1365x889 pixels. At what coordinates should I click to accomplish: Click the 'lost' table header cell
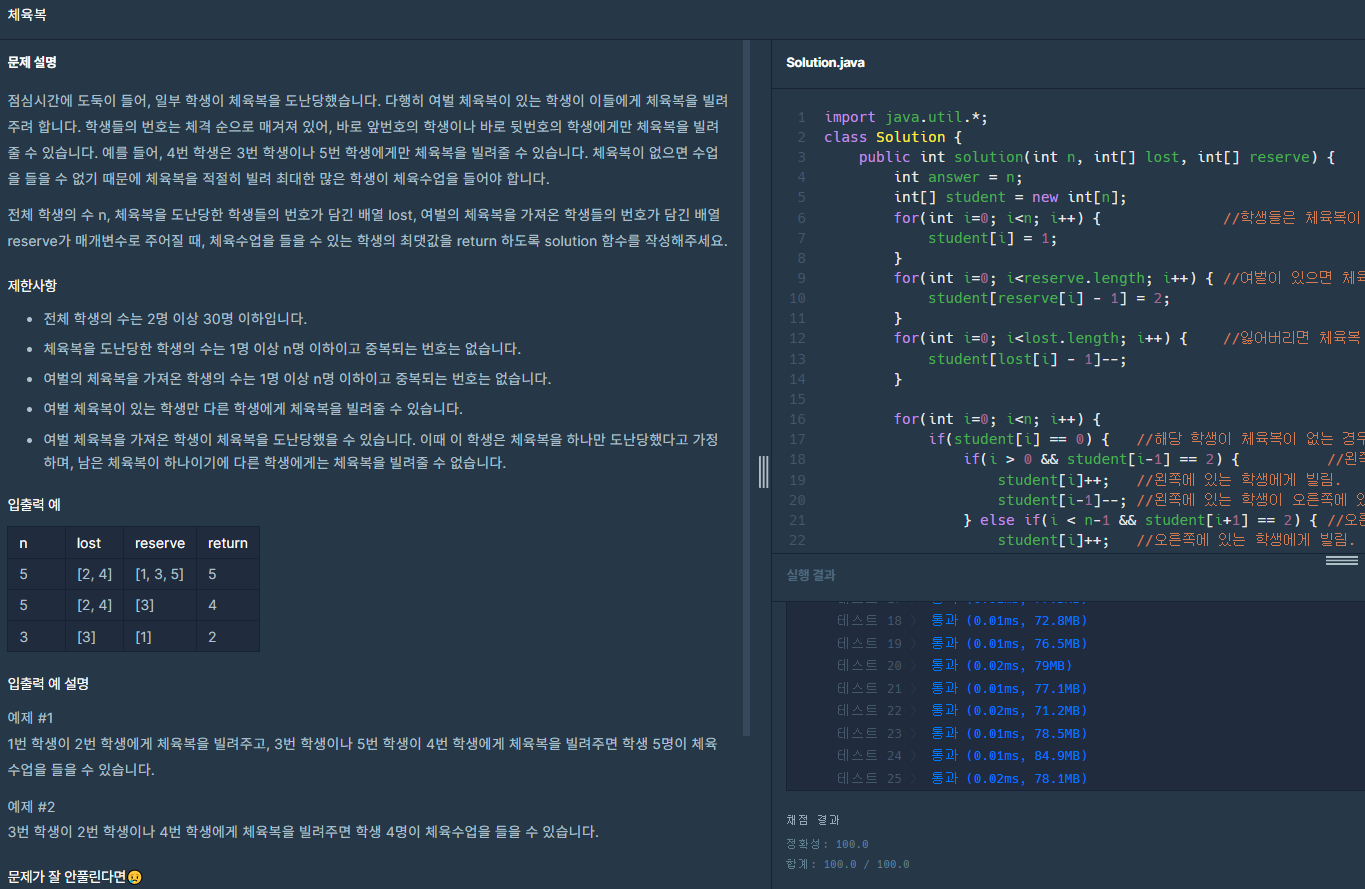(x=94, y=543)
